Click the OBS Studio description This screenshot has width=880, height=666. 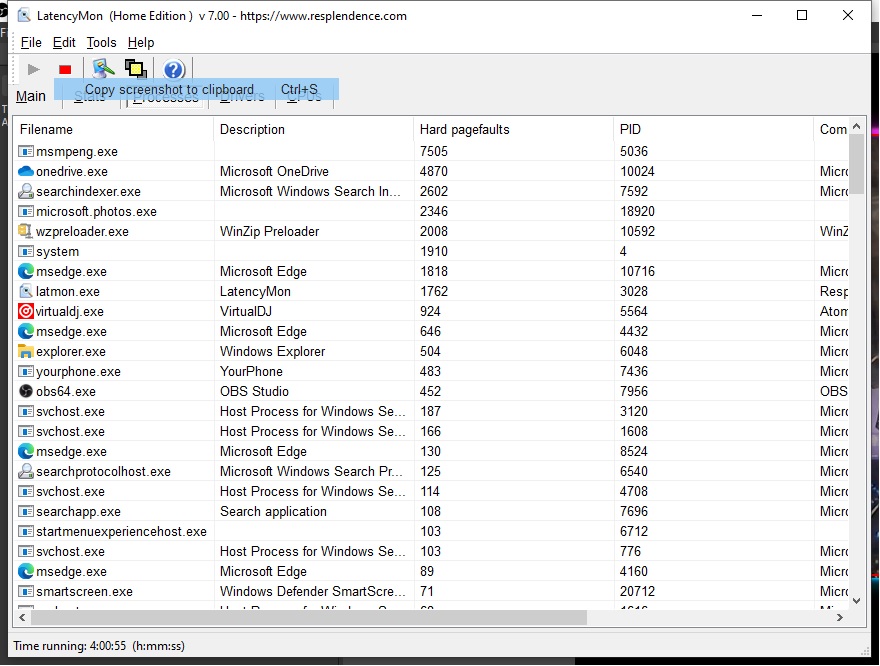tap(254, 392)
